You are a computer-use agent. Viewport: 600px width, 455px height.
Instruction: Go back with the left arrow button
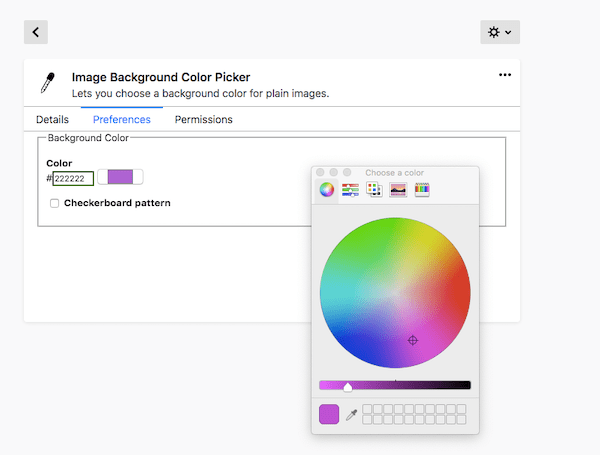point(36,32)
